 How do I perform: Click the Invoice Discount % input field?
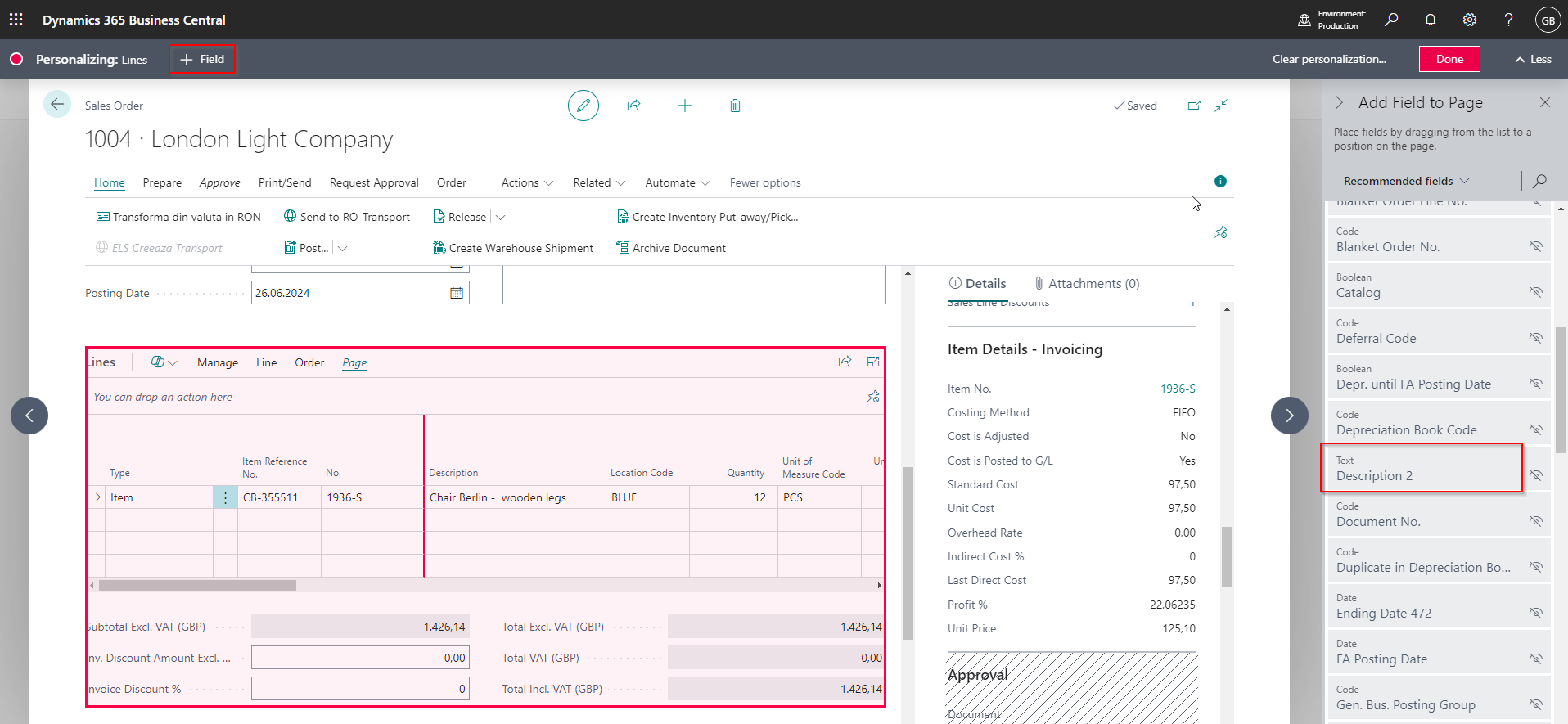coord(360,689)
